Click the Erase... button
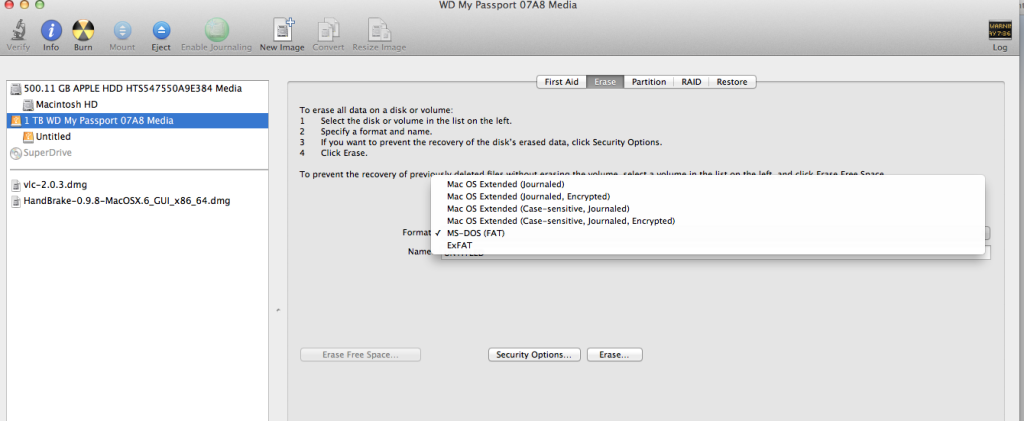 click(614, 354)
